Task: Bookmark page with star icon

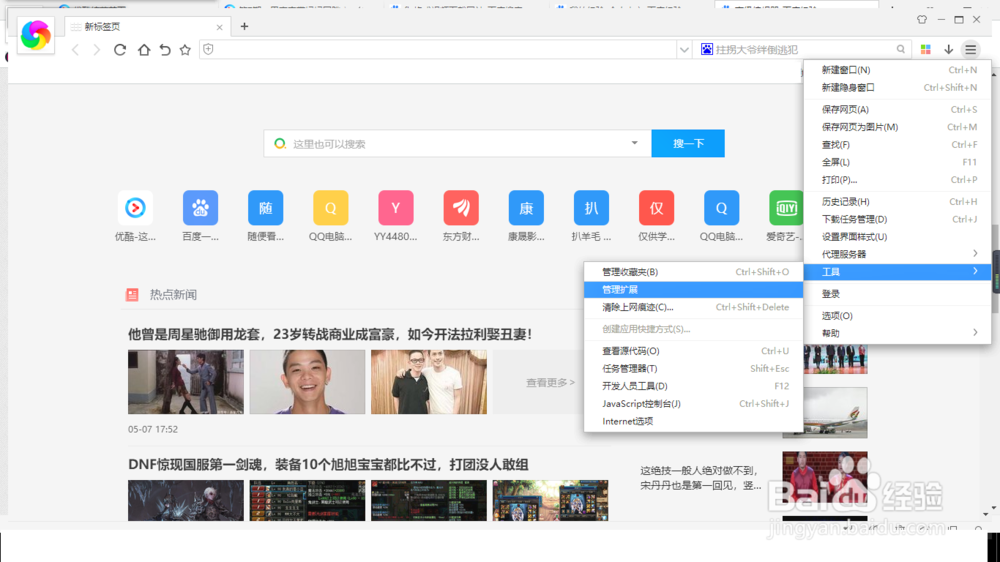Action: click(185, 50)
